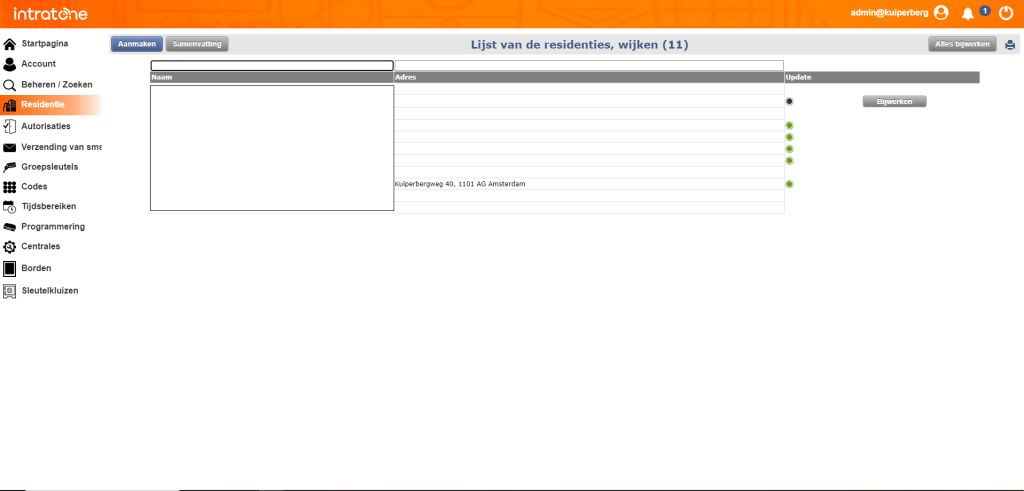Select Tijdsbereiken in the sidebar

tap(49, 206)
